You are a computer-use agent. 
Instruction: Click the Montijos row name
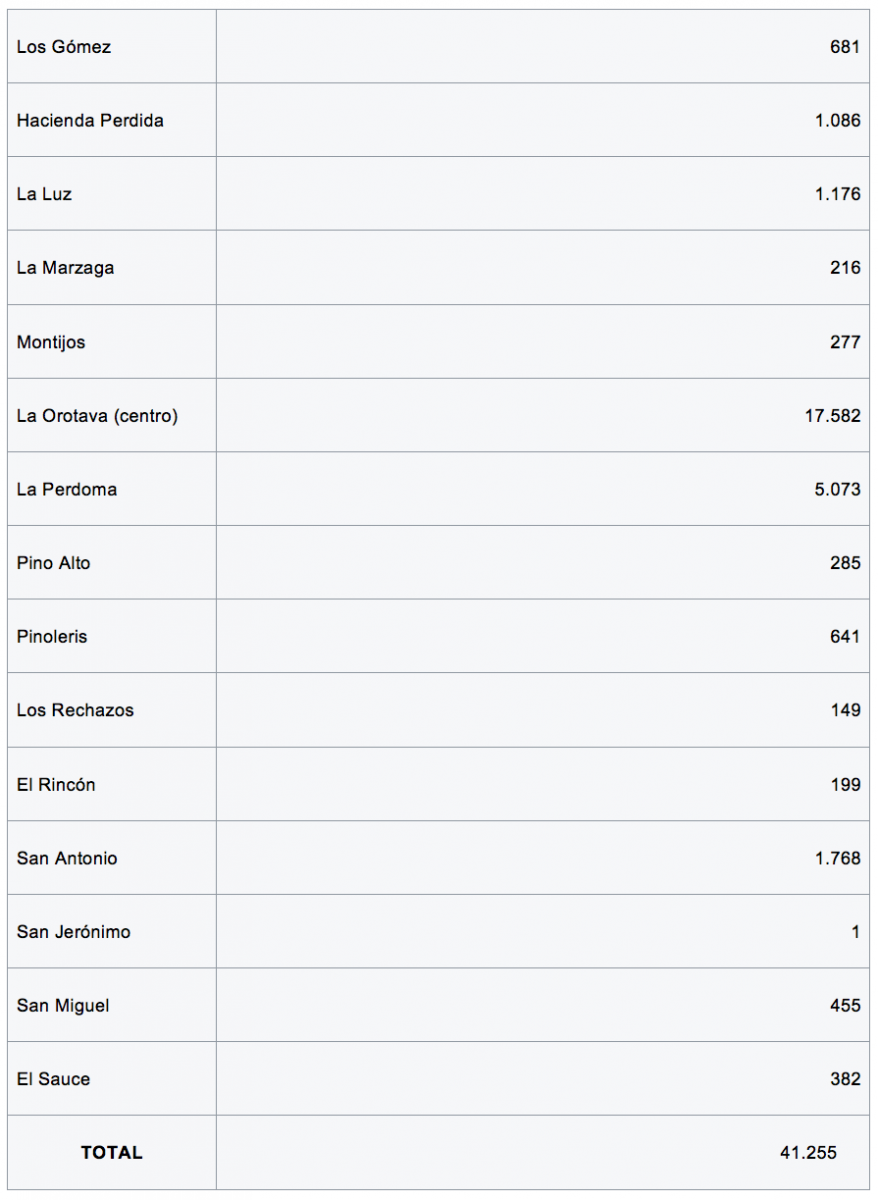[x=51, y=342]
